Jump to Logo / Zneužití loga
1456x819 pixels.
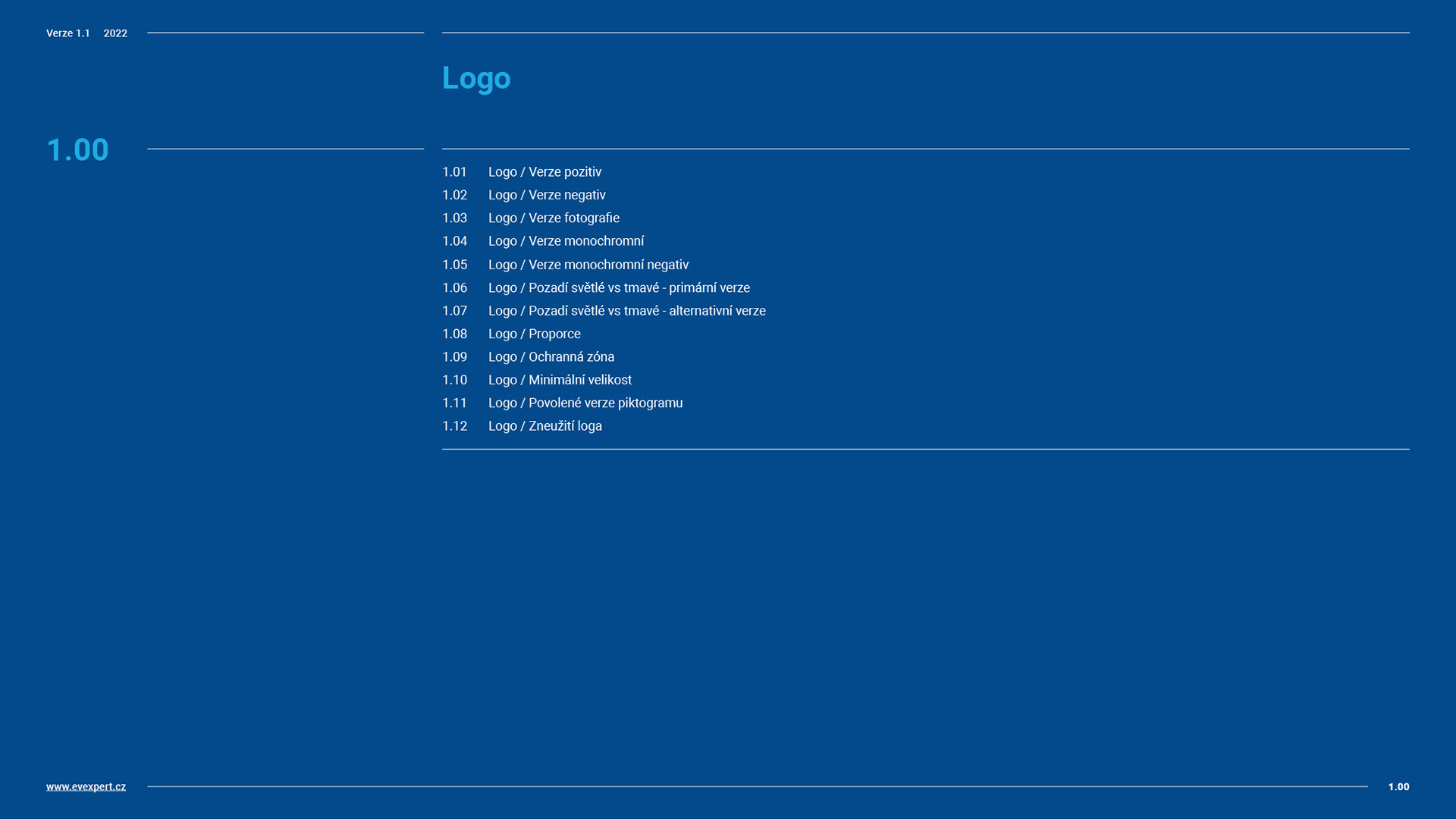pyautogui.click(x=544, y=426)
